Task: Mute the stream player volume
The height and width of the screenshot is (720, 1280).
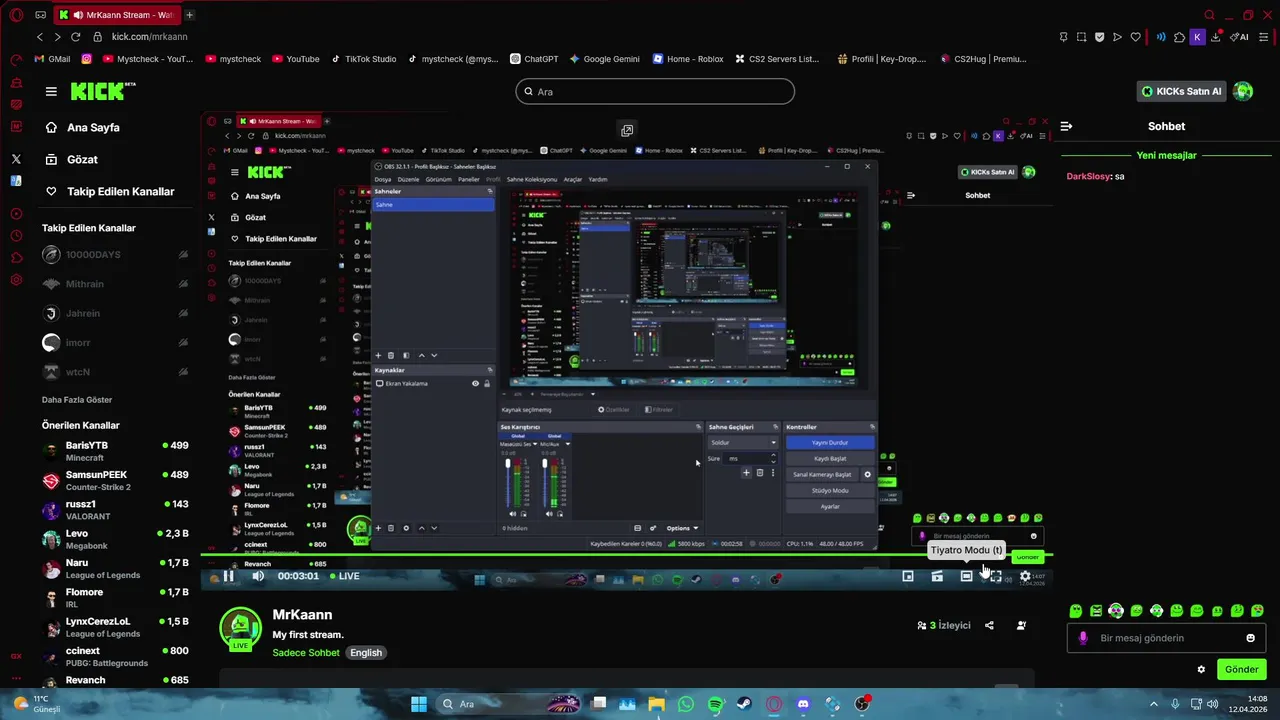Action: coord(258,576)
